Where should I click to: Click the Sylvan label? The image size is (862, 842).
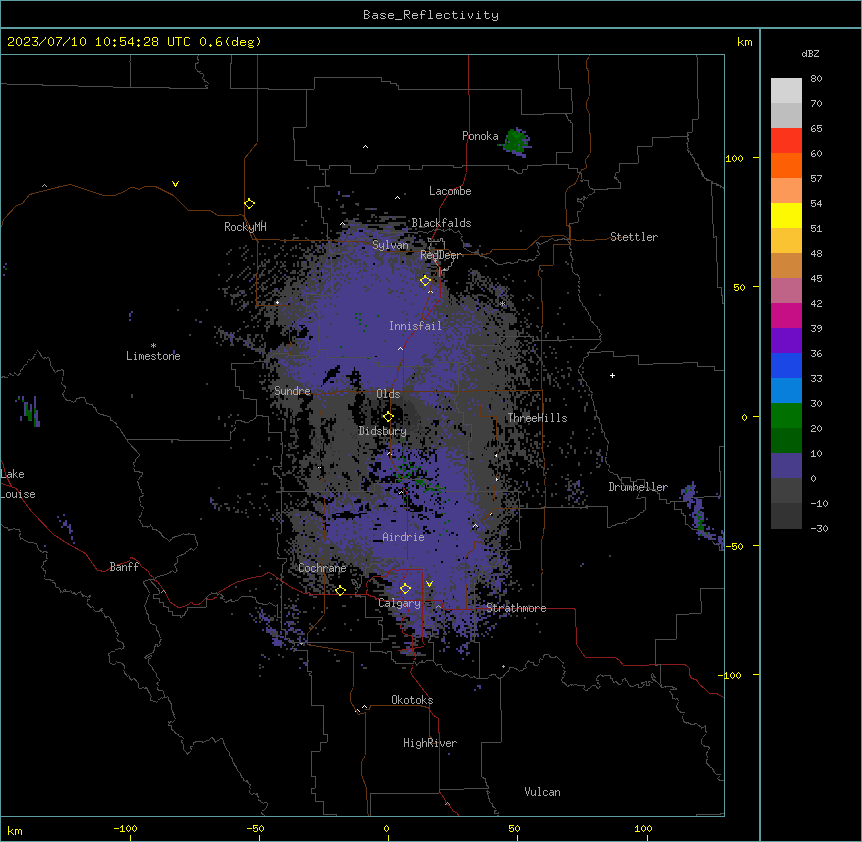tap(390, 245)
